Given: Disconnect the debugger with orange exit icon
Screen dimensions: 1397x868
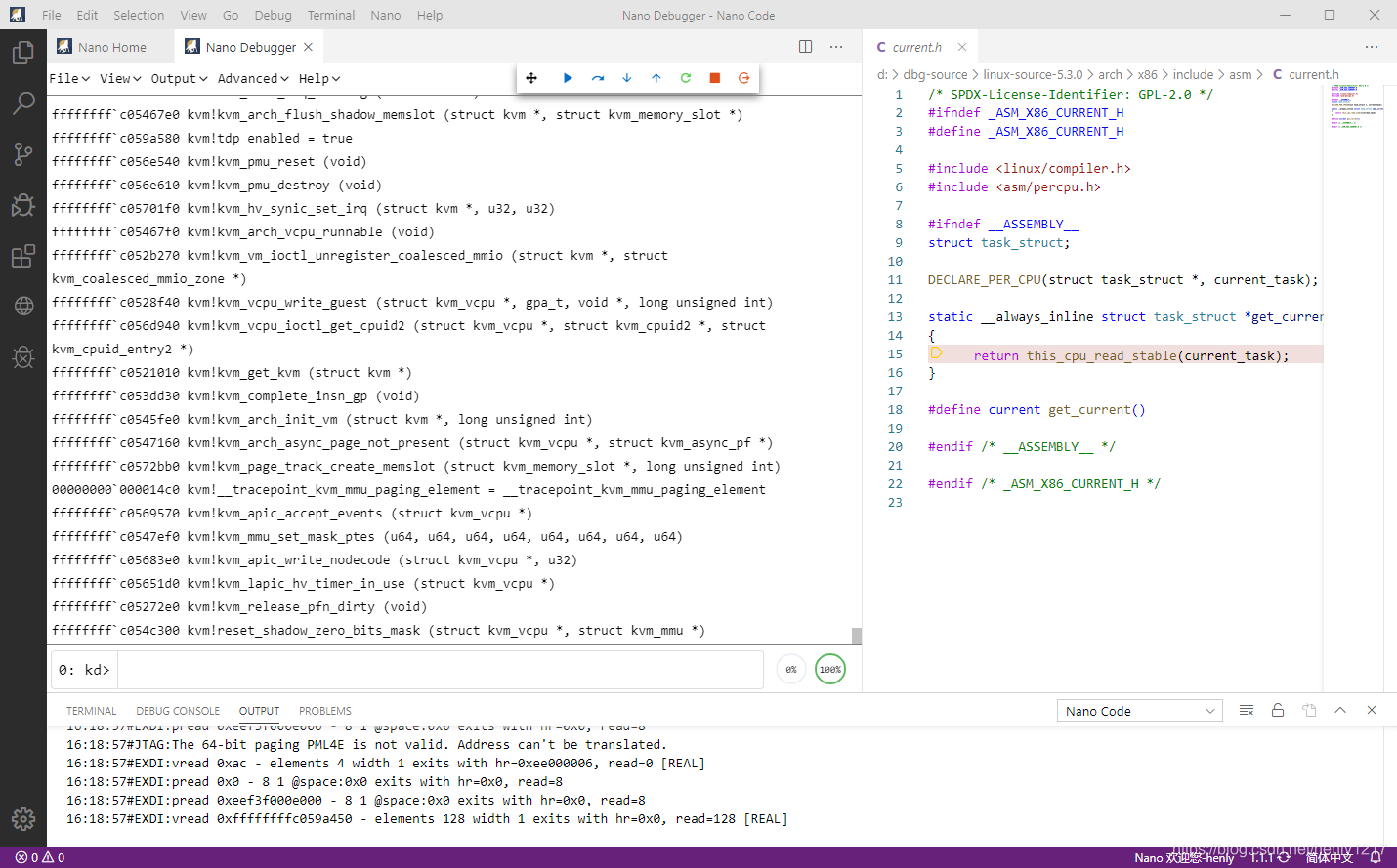Looking at the screenshot, I should point(744,78).
